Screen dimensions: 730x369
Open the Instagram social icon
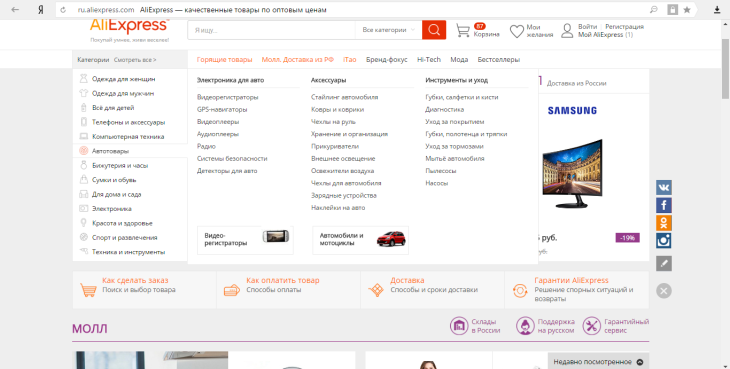(664, 241)
